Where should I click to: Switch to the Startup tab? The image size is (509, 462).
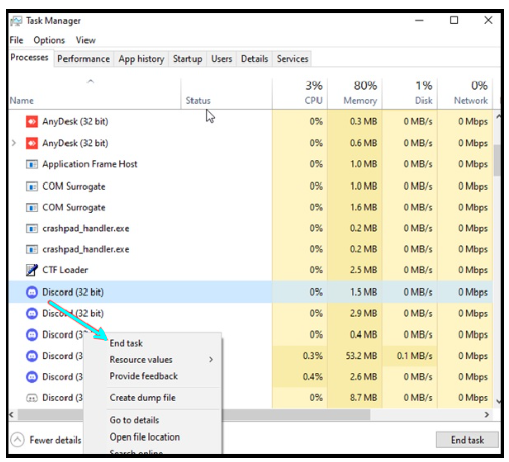coord(187,59)
